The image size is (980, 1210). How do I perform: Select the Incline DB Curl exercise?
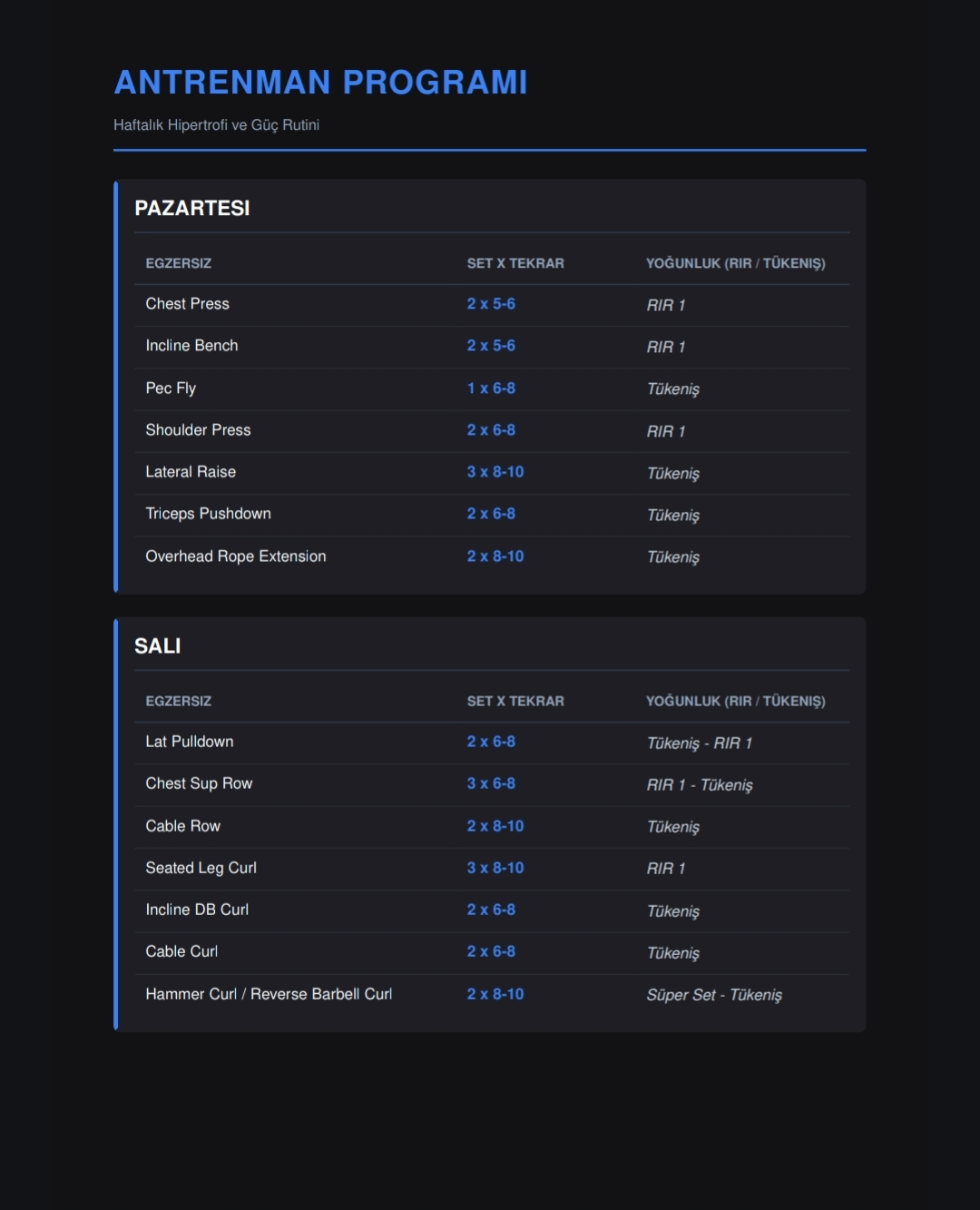tap(197, 910)
